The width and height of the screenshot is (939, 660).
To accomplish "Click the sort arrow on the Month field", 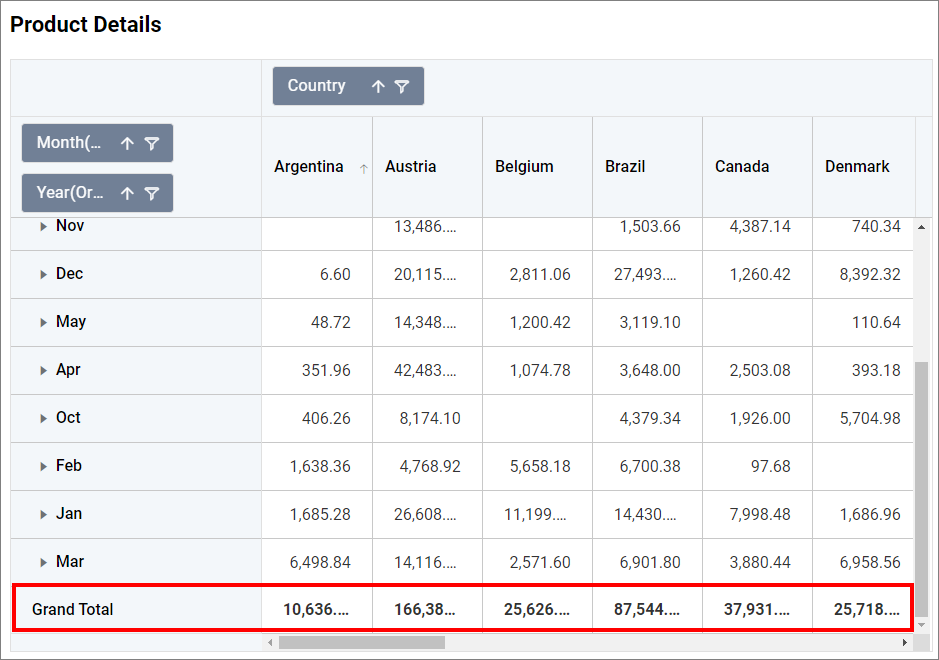I will (127, 144).
